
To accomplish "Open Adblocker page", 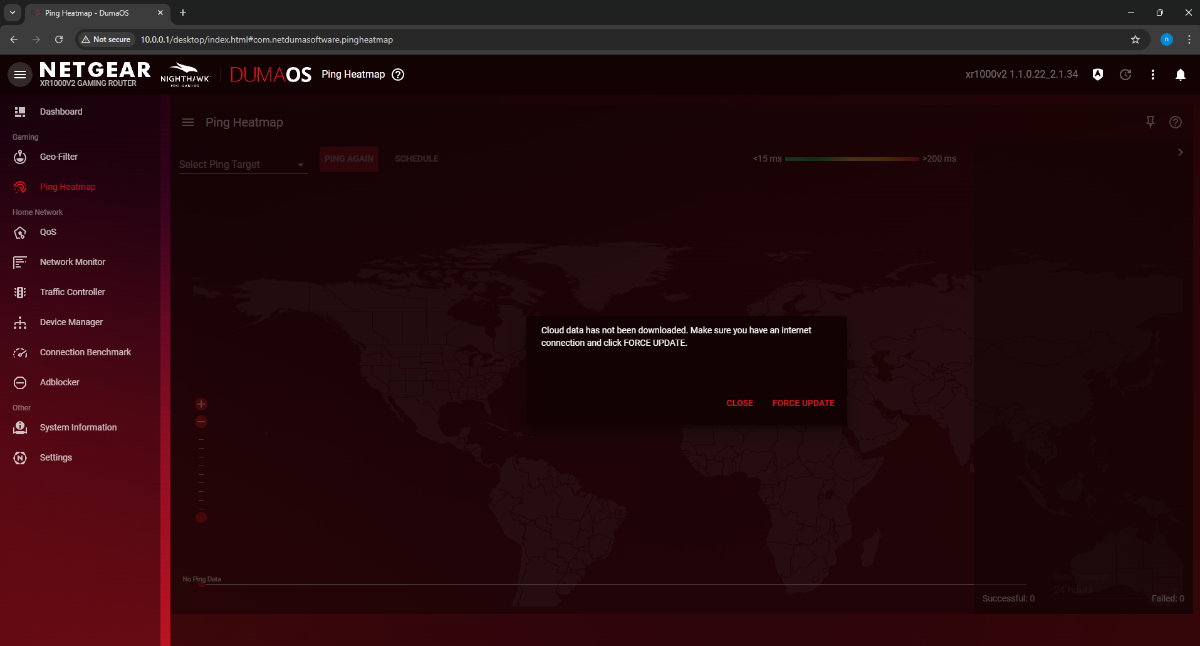I will pos(60,382).
